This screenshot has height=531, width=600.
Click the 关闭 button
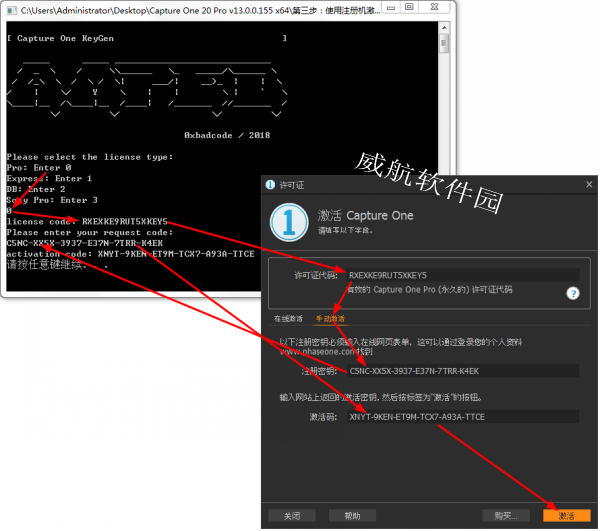coord(292,515)
